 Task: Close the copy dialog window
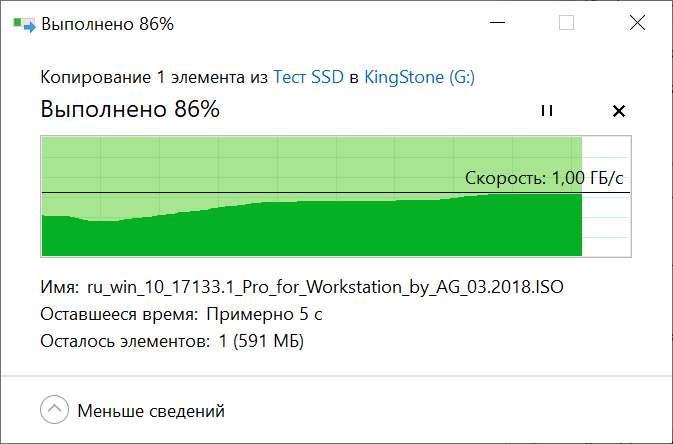(x=636, y=24)
